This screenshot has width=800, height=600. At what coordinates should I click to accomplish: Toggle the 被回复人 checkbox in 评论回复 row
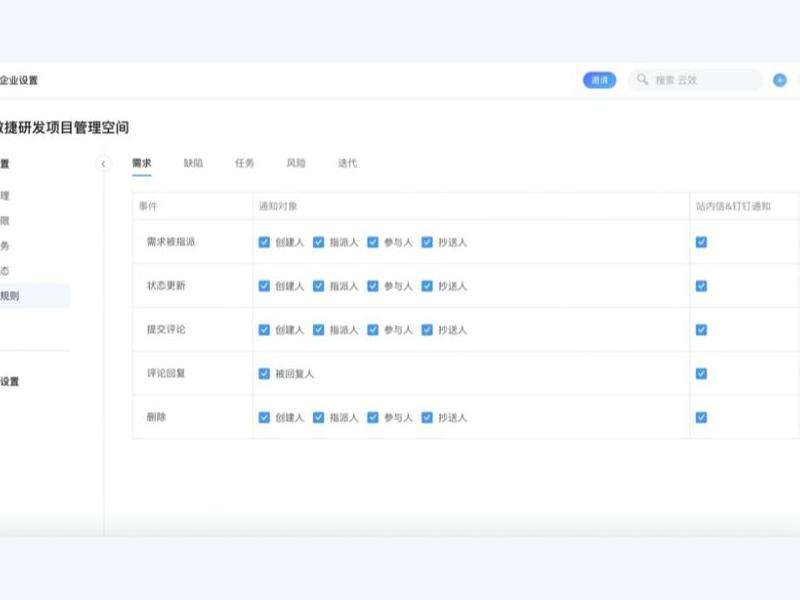coord(262,372)
